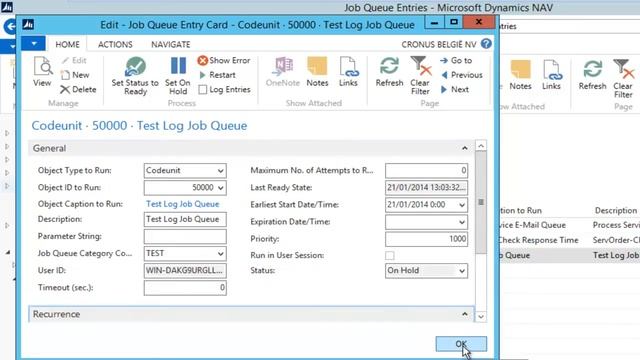Image resolution: width=640 pixels, height=360 pixels.
Task: Click Maximum No. of Attempts field
Action: 426,171
